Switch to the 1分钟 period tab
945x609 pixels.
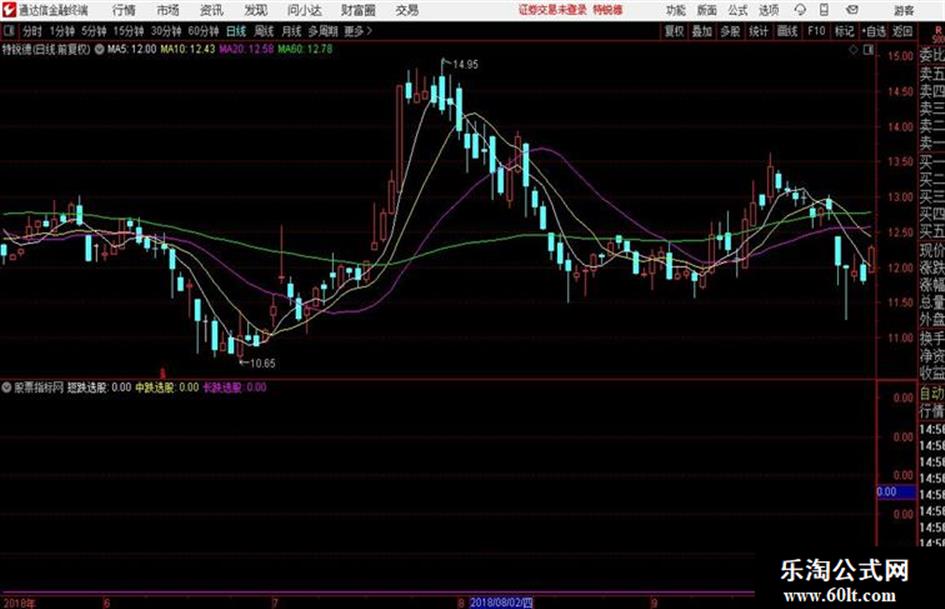pos(62,31)
